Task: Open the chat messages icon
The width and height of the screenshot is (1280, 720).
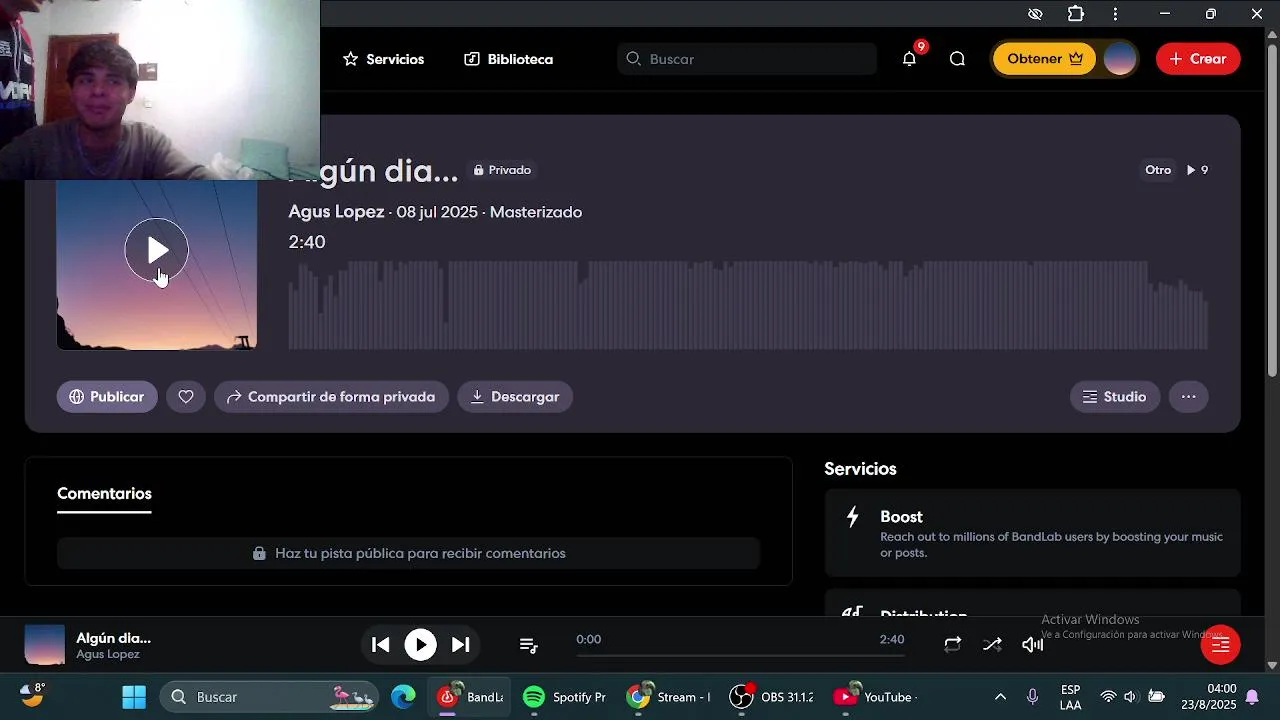Action: pyautogui.click(x=957, y=59)
